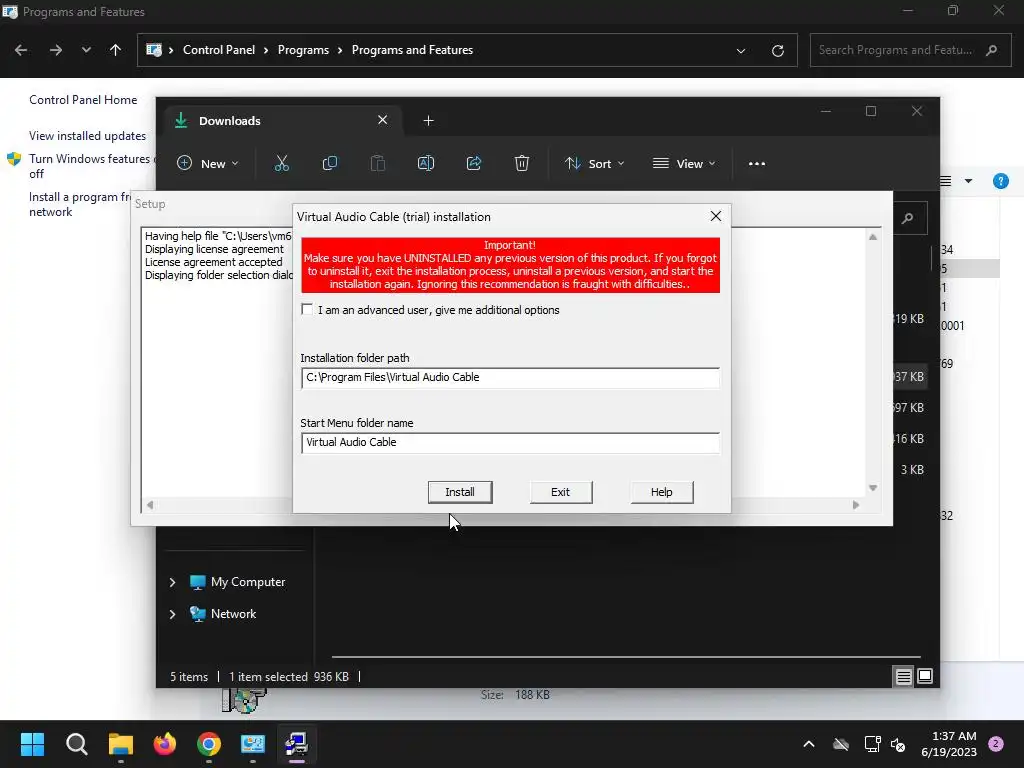Show hidden system tray icons
Viewport: 1024px width, 768px height.
click(x=808, y=744)
